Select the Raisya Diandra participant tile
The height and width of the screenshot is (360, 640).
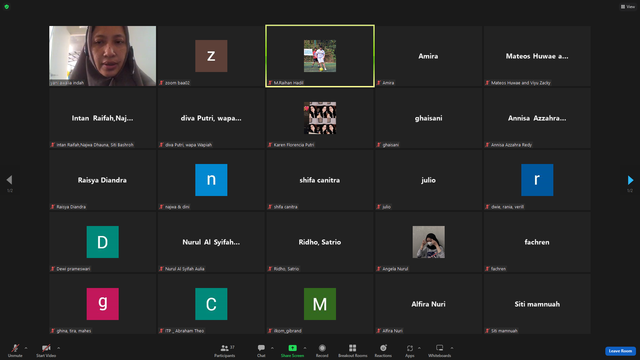coord(102,180)
